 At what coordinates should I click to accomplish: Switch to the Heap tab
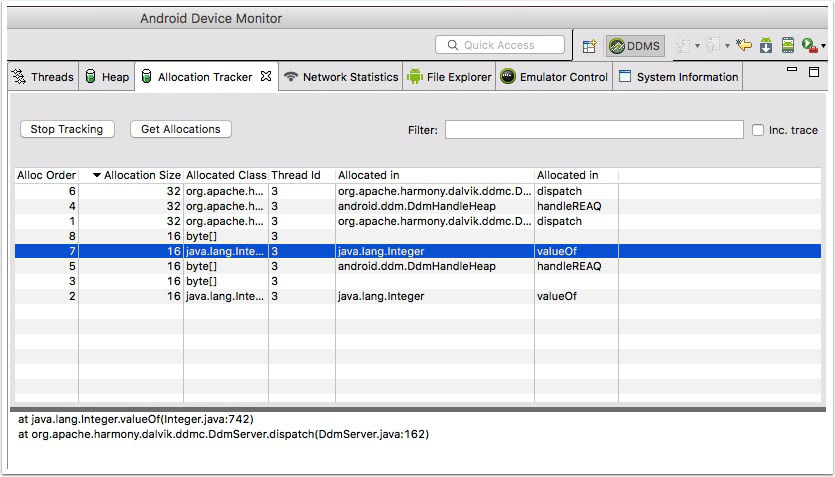coord(107,77)
